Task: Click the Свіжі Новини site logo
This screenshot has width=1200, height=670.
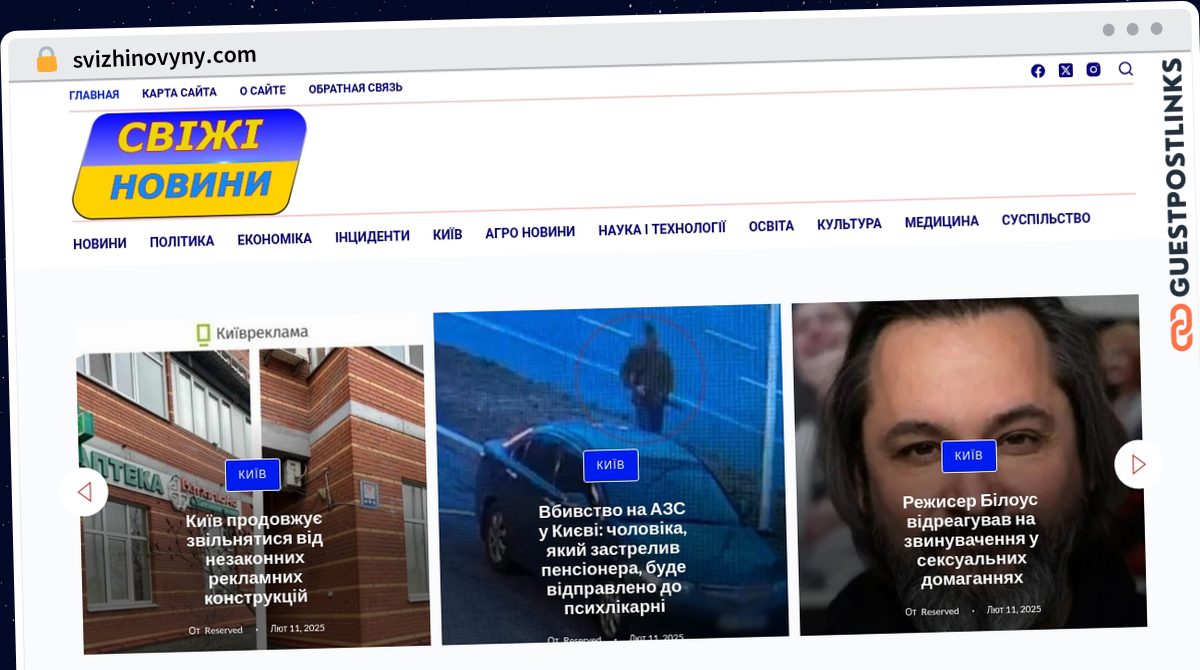Action: [189, 163]
